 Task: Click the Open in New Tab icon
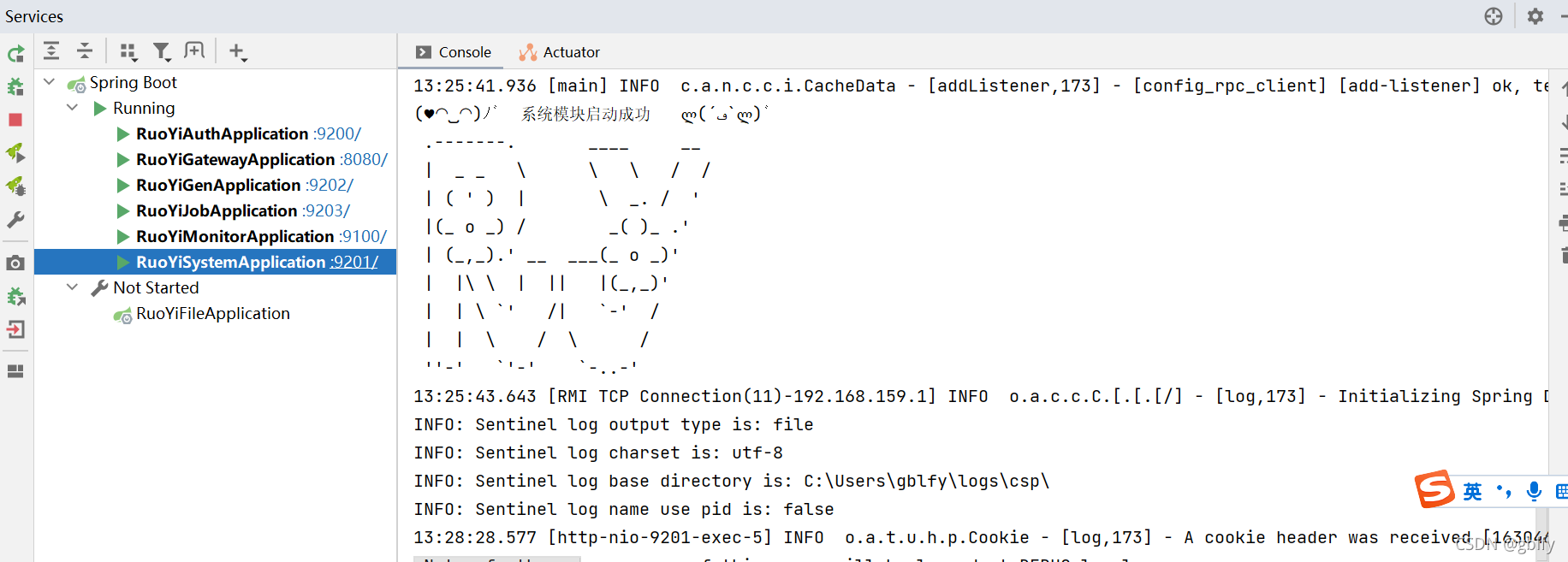pos(194,51)
